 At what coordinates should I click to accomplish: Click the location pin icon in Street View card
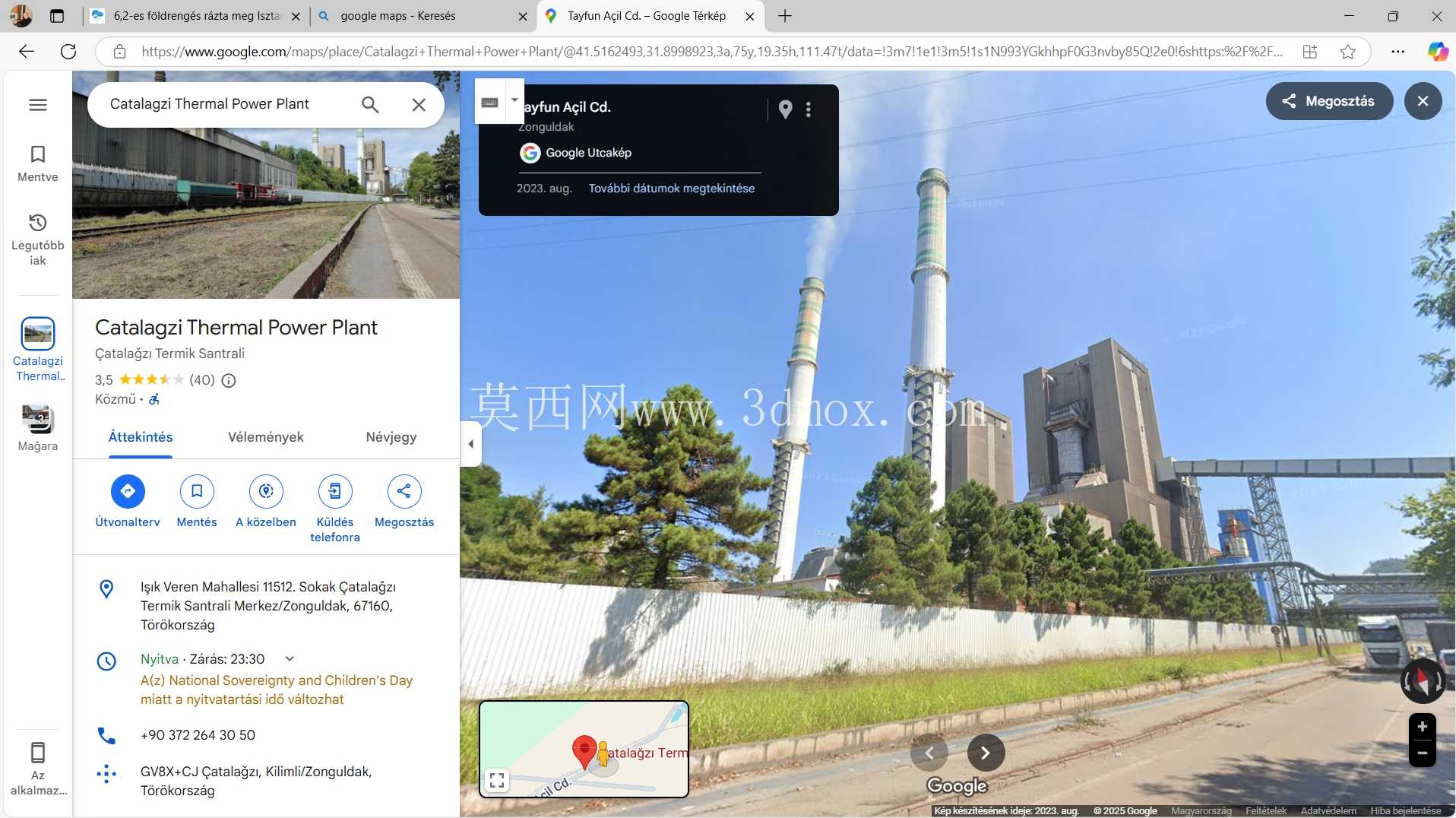[786, 109]
